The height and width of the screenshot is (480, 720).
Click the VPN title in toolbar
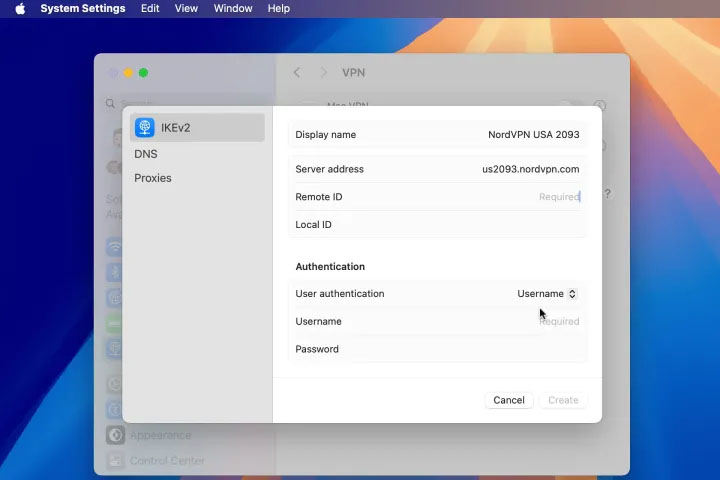pos(354,73)
